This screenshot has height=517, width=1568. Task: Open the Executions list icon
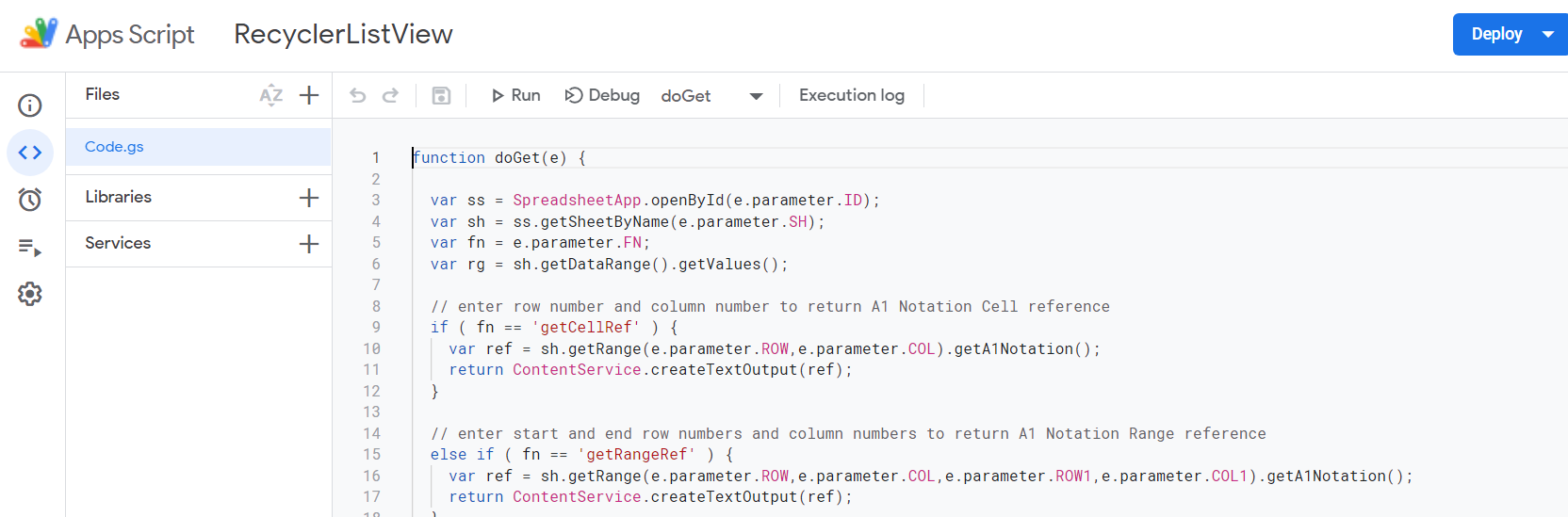coord(30,248)
